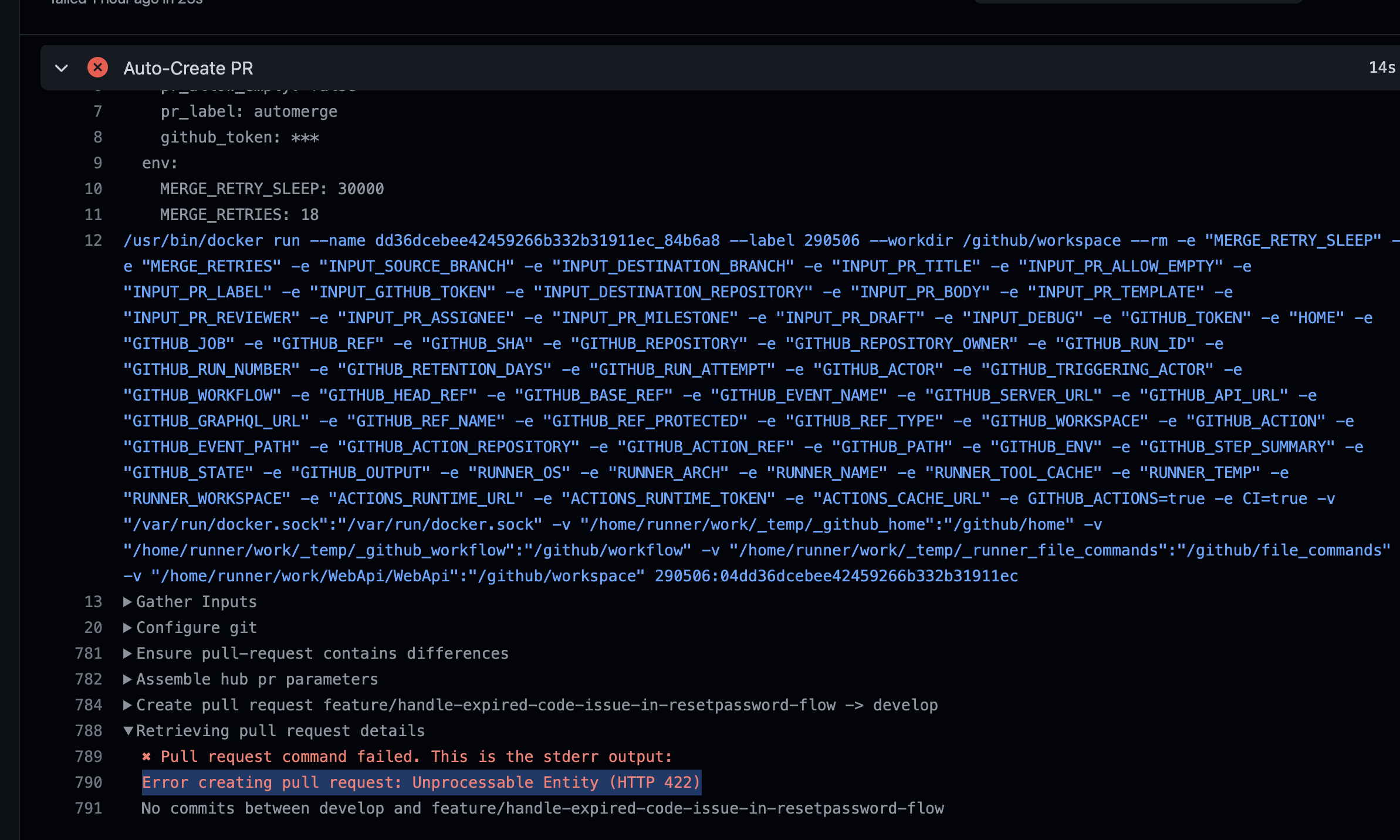Select log line number 789
Viewport: 1400px width, 840px height.
tap(89, 757)
